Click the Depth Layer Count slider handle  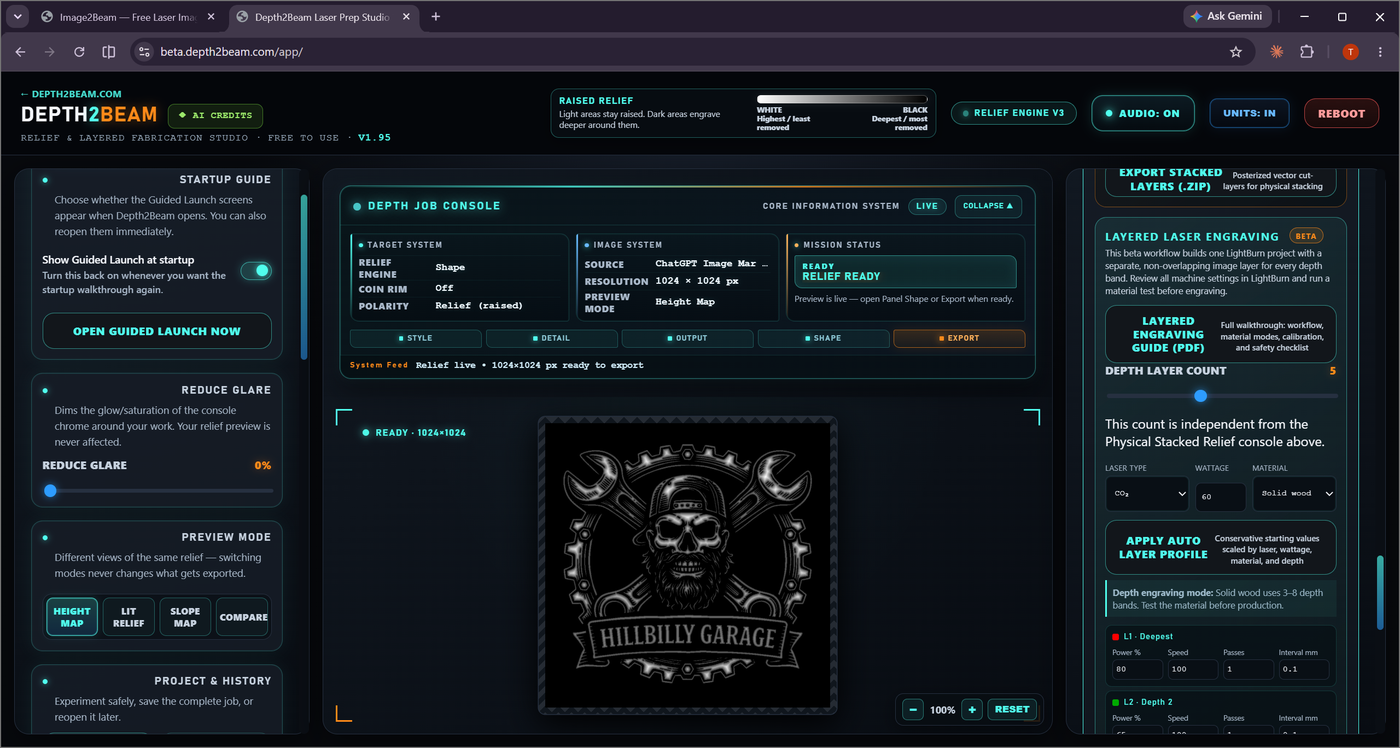[1201, 396]
